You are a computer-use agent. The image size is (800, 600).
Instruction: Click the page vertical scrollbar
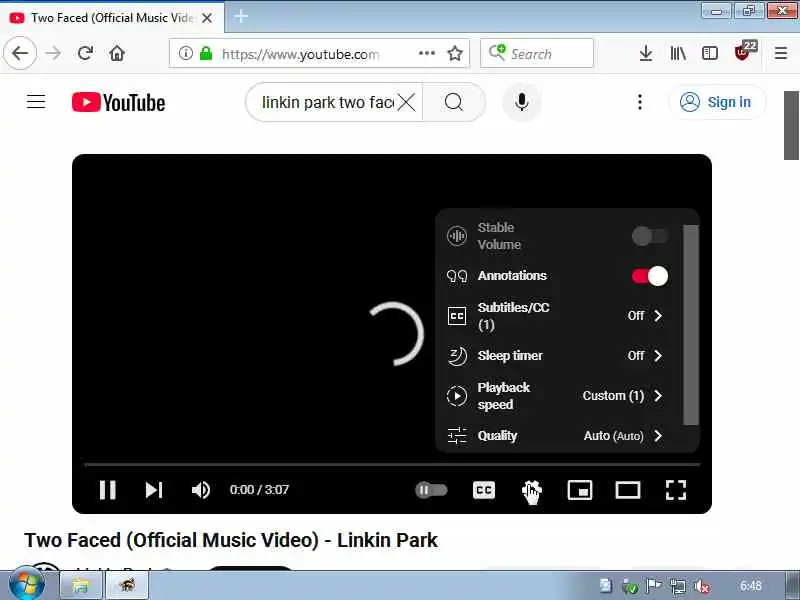coord(791,126)
